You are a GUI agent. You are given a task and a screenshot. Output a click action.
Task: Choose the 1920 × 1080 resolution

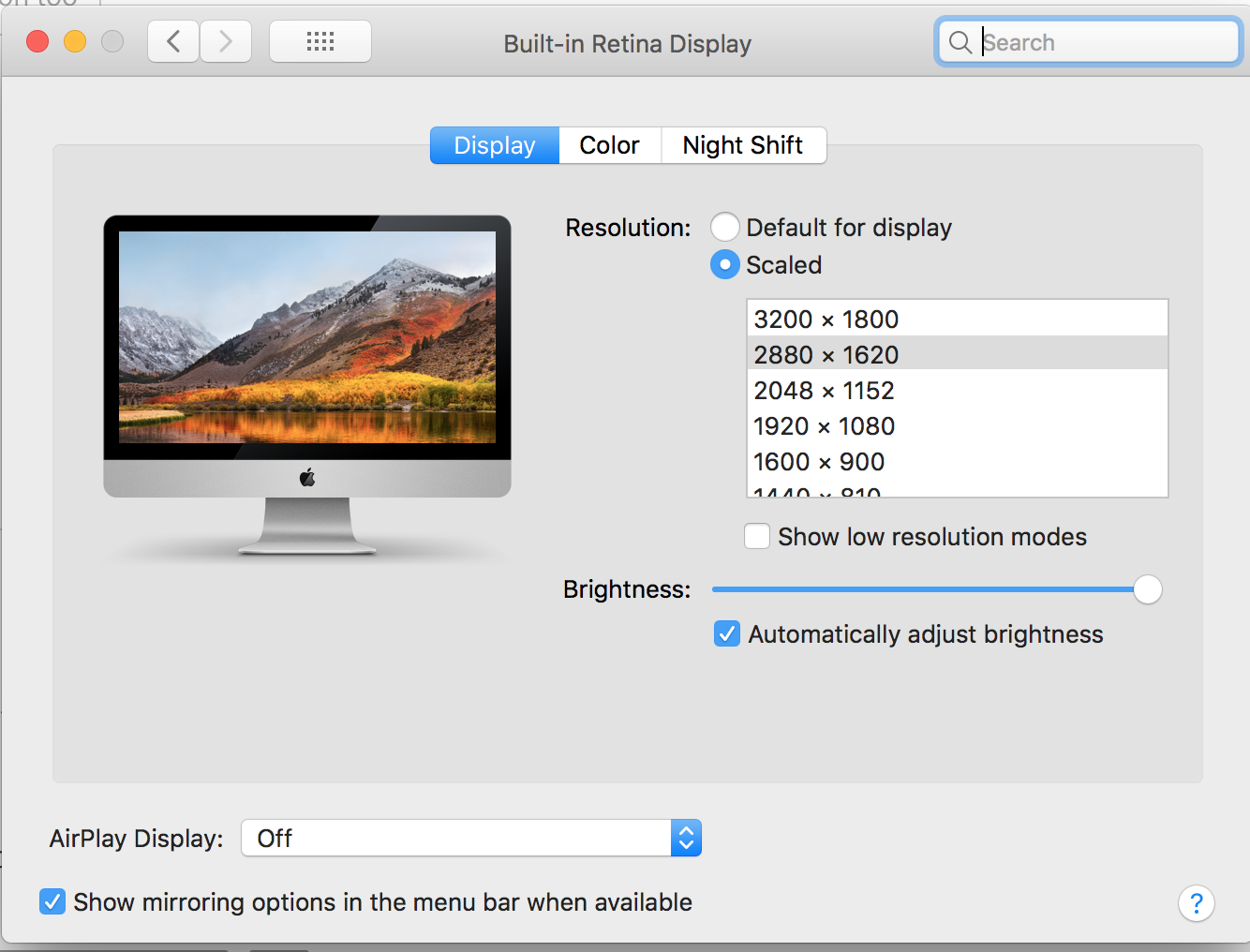(x=958, y=426)
